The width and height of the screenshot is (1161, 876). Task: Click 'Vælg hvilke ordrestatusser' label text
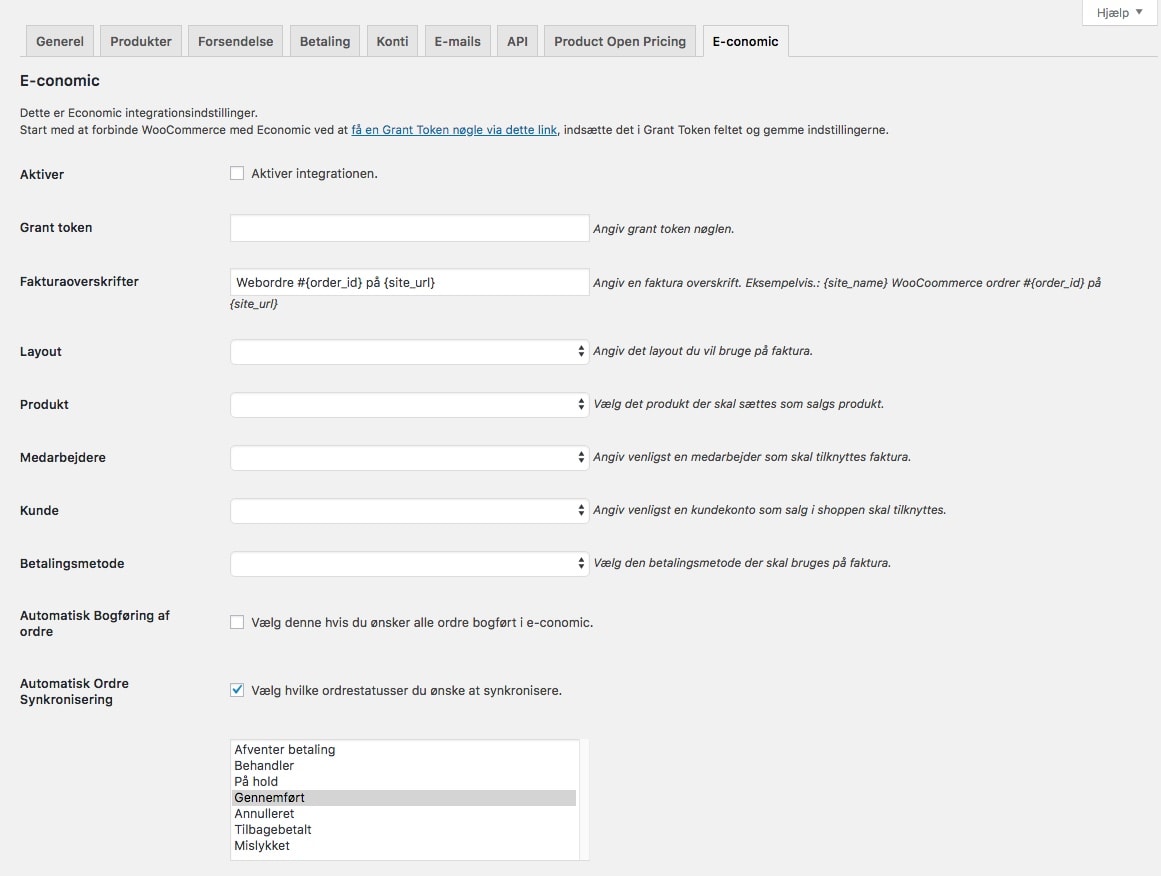pyautogui.click(x=406, y=691)
